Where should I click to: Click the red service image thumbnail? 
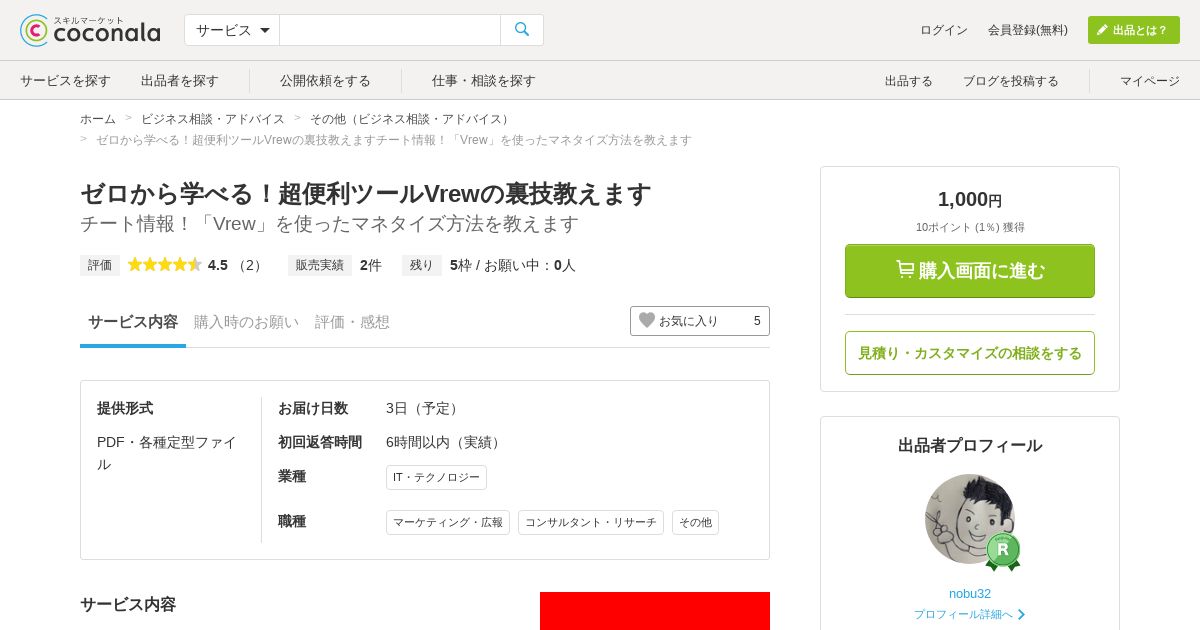click(655, 611)
